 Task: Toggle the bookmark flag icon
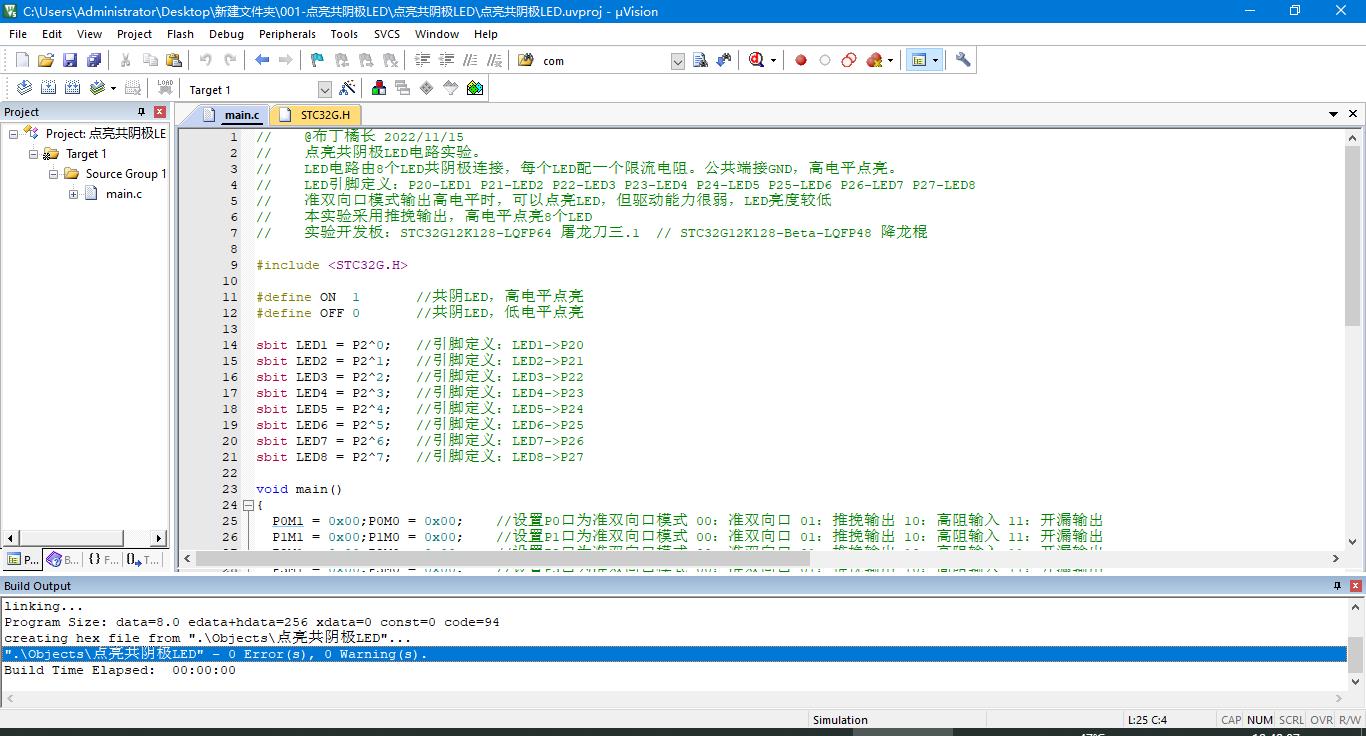point(317,60)
